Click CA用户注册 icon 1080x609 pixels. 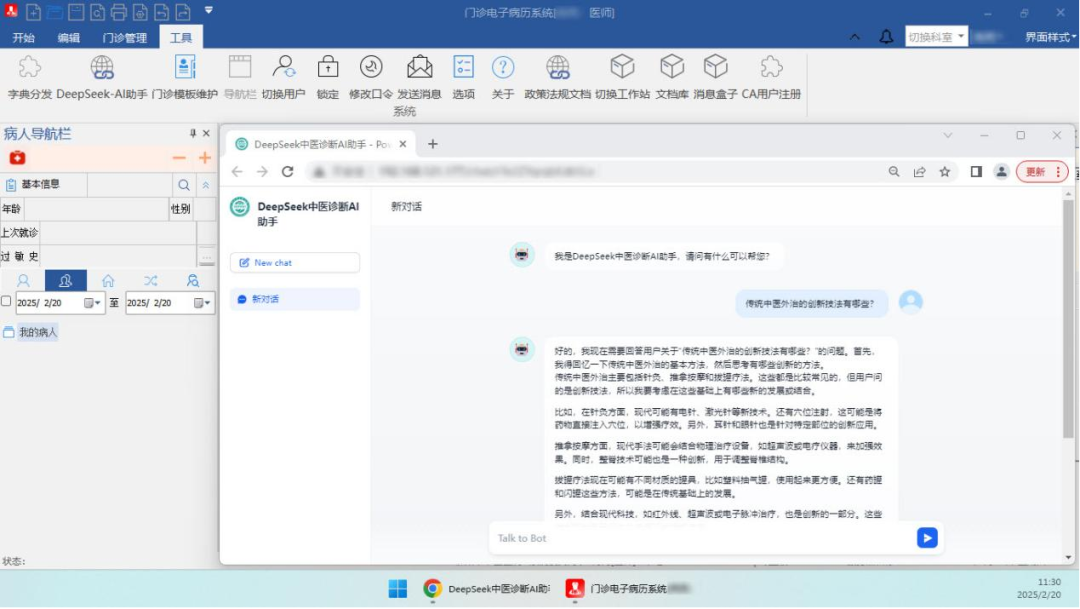pyautogui.click(x=771, y=77)
